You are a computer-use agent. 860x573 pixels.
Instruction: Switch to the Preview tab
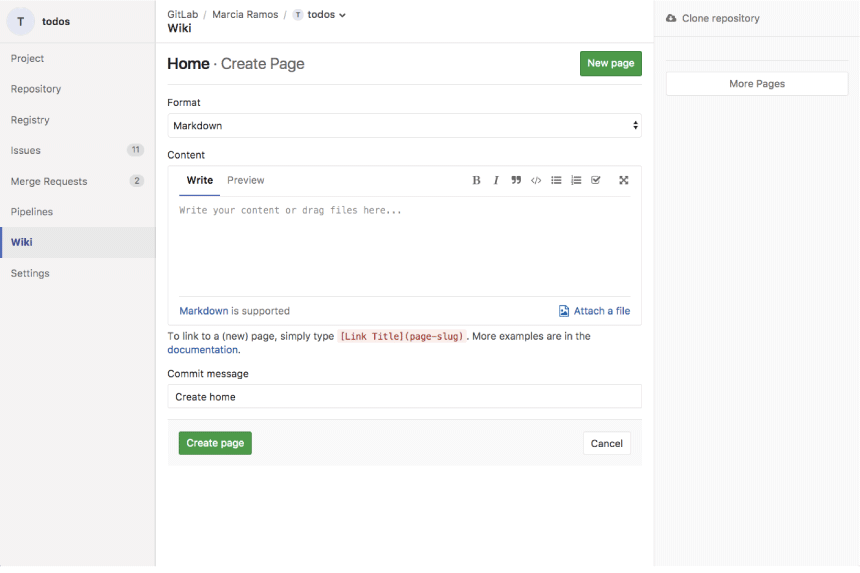coord(246,180)
